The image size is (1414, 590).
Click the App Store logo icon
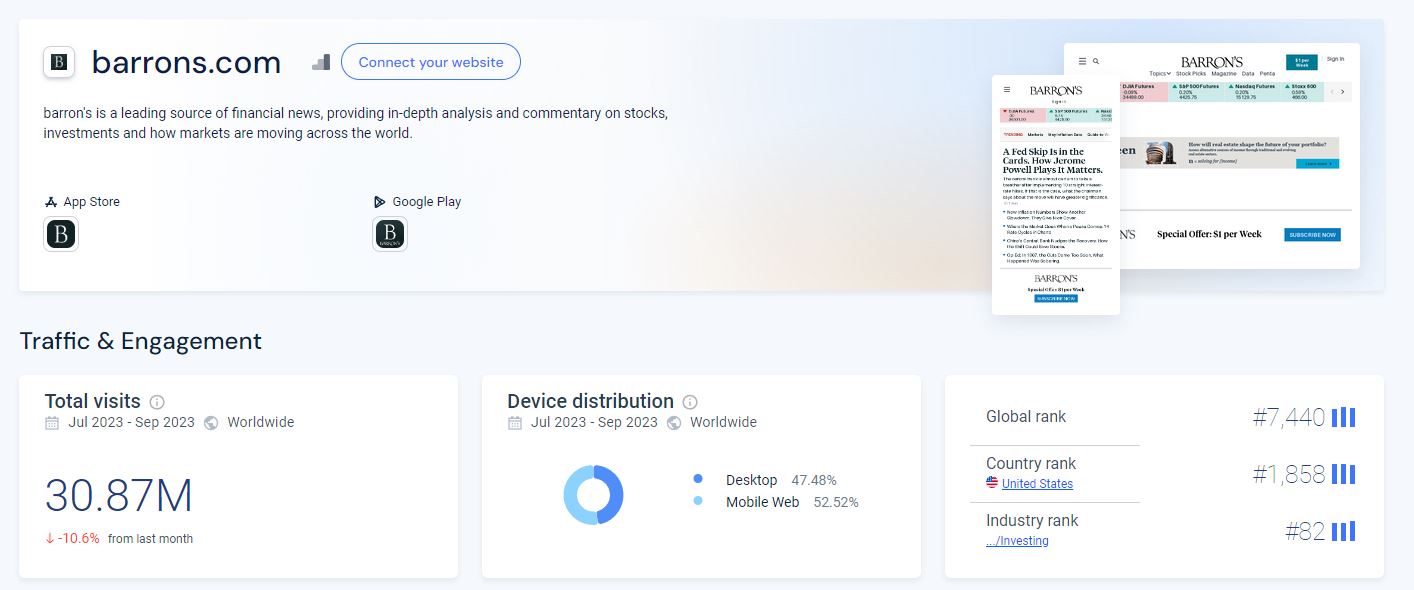[51, 202]
